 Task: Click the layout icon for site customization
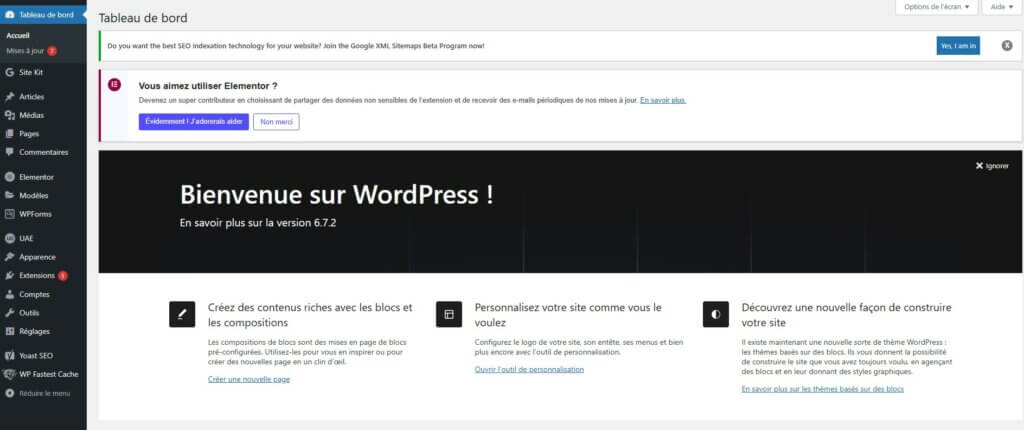tap(449, 314)
